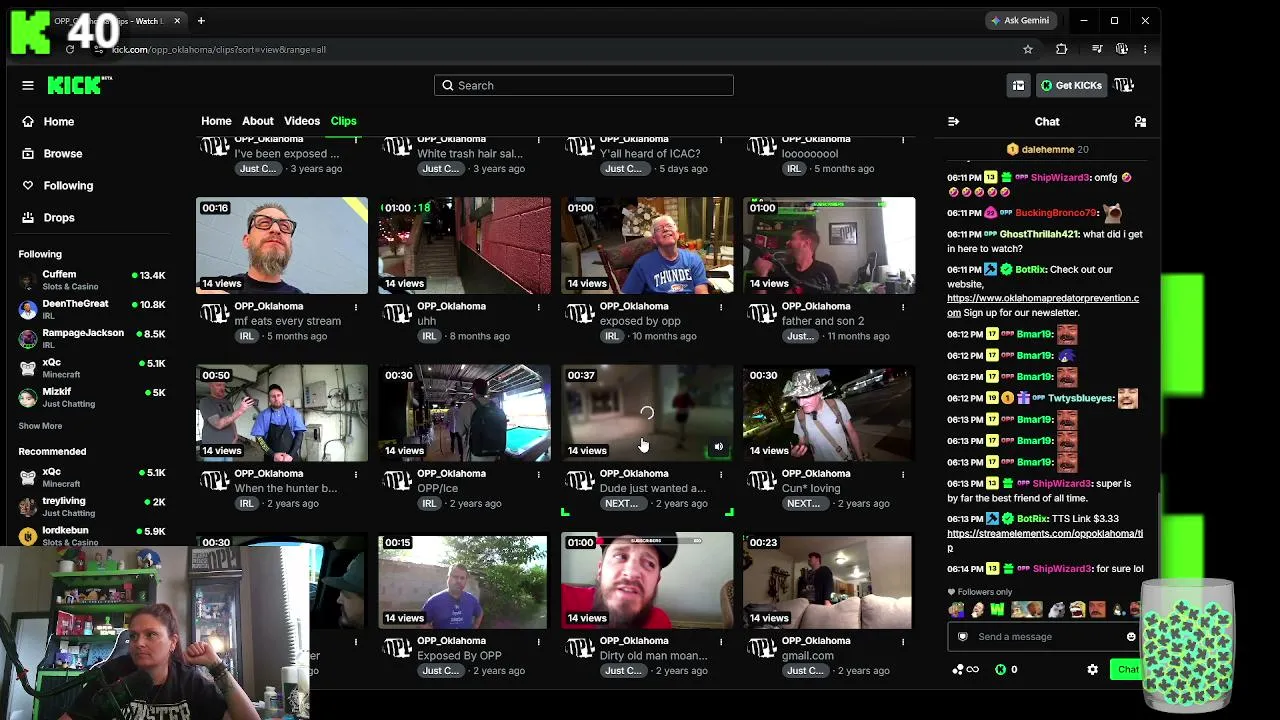Open options menu for 'gmail.com' clip
This screenshot has width=1280, height=720.
pos(903,641)
